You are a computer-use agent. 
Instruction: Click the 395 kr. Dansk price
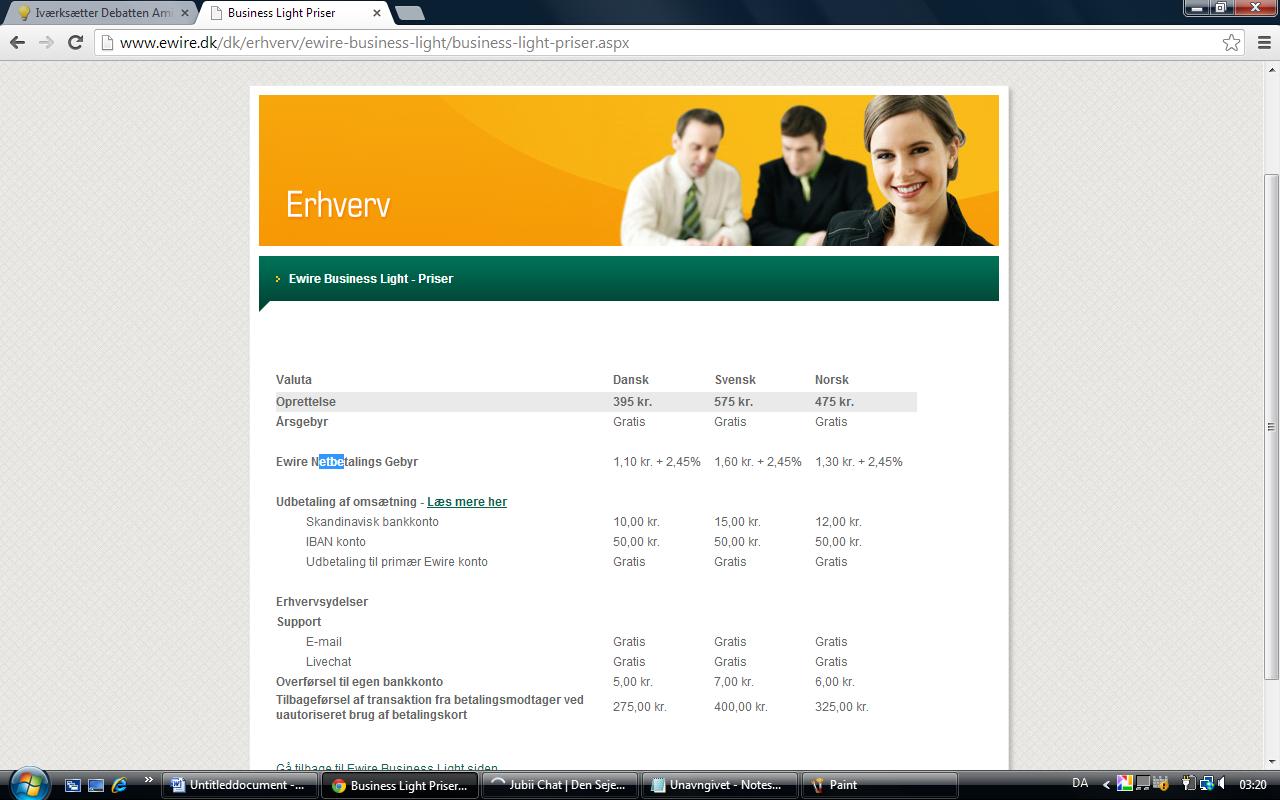coord(633,402)
